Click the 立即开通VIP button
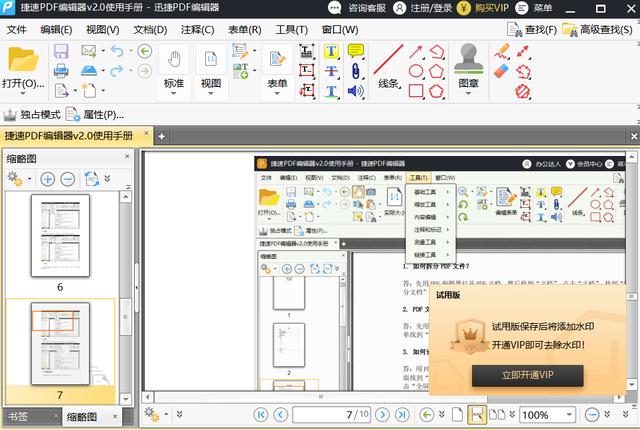Screen dimensions: 640x430 527,375
